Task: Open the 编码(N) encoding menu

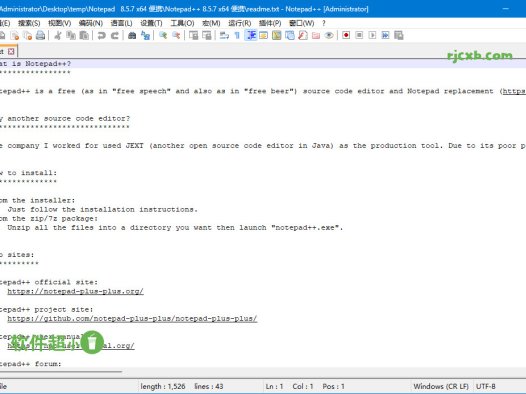Action: (x=91, y=23)
